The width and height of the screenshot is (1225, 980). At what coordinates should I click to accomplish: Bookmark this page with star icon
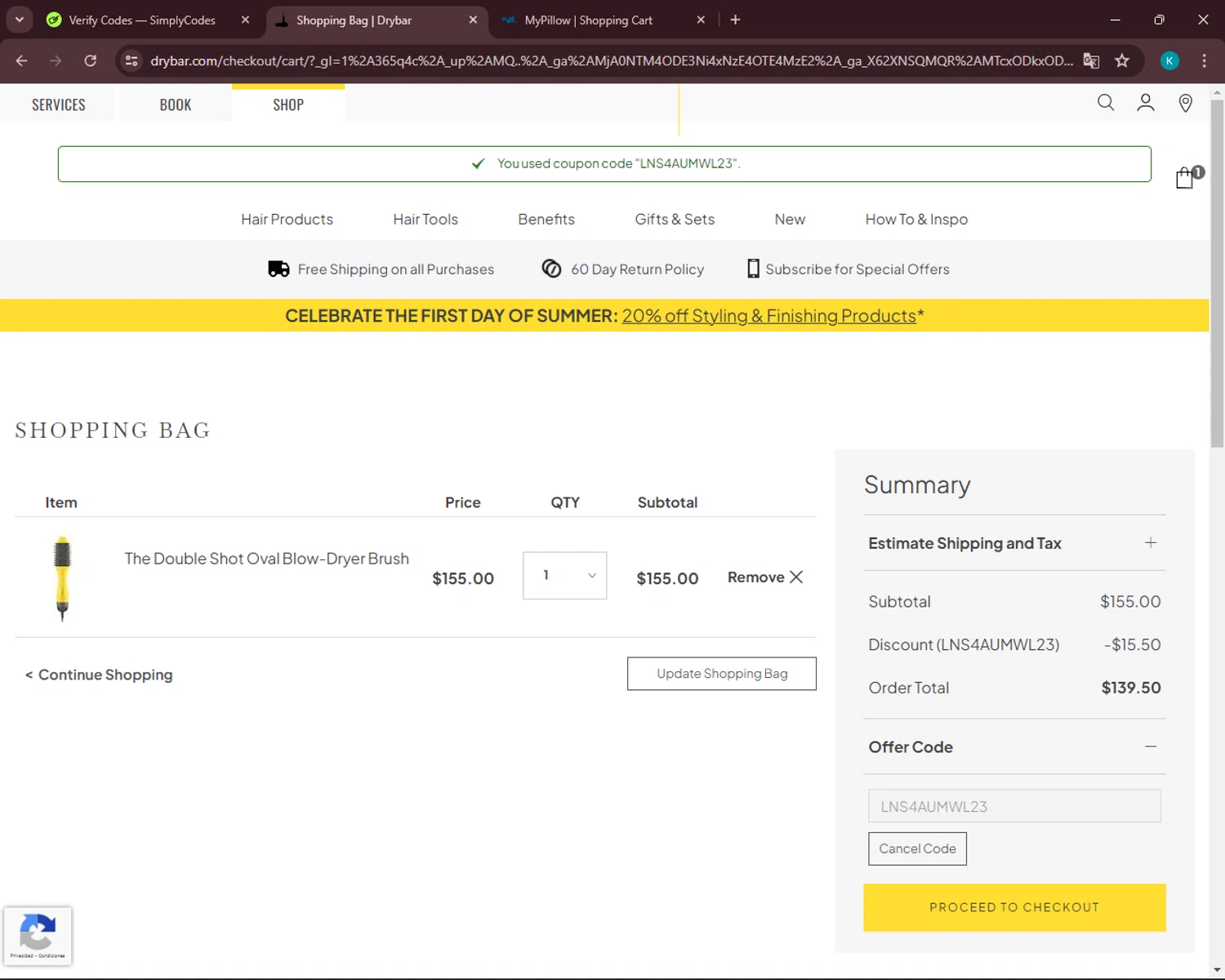tap(1122, 60)
